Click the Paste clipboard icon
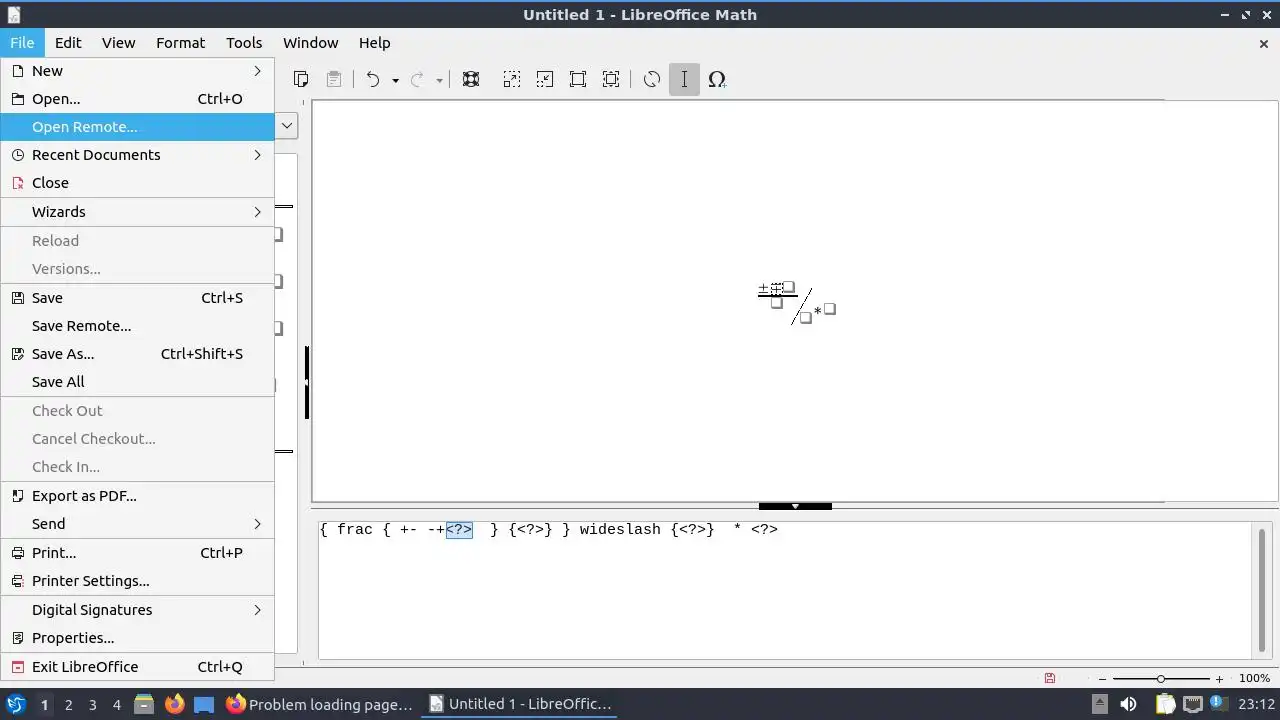This screenshot has width=1280, height=720. 334,79
